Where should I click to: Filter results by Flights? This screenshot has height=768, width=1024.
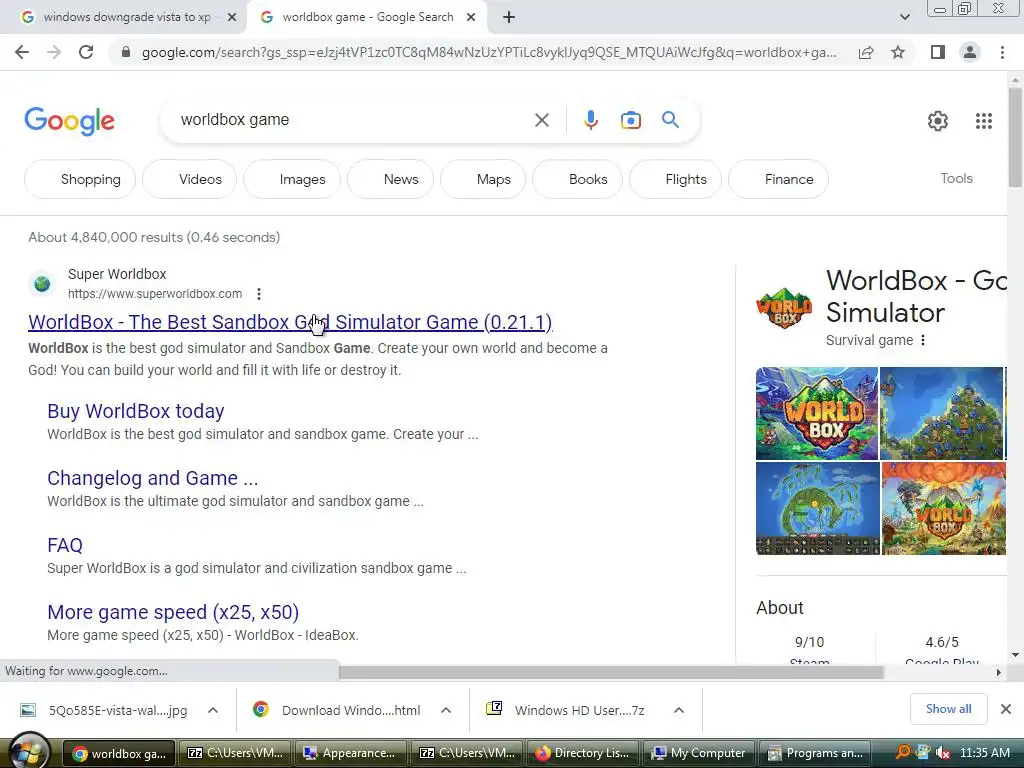675,179
